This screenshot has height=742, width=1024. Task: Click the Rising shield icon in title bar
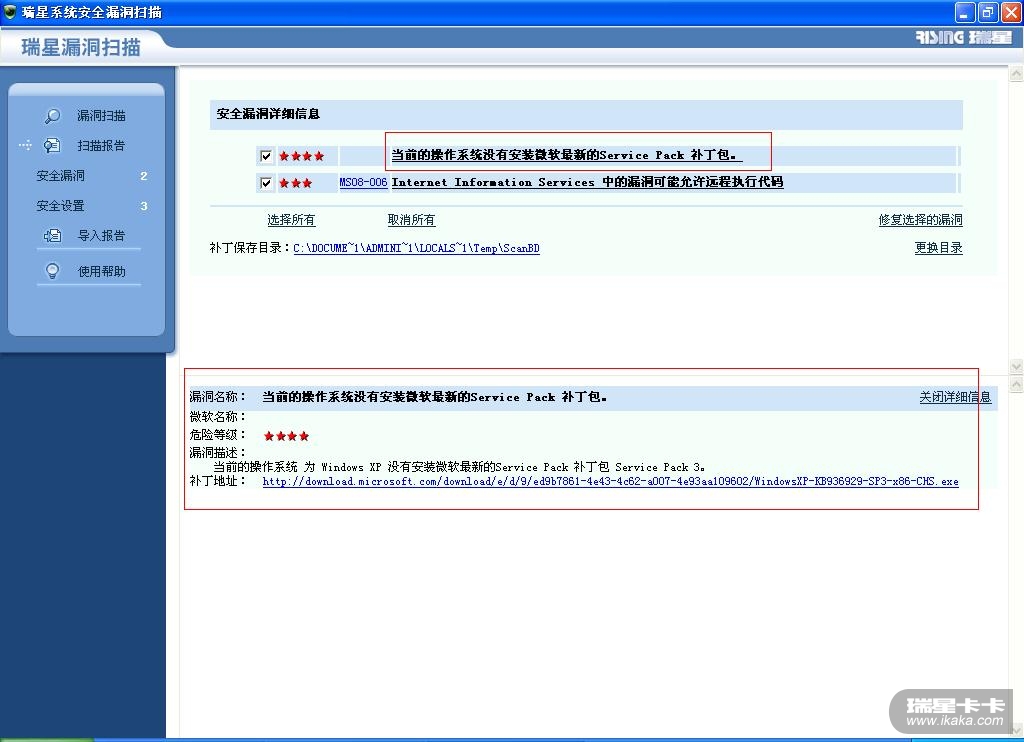coord(10,11)
